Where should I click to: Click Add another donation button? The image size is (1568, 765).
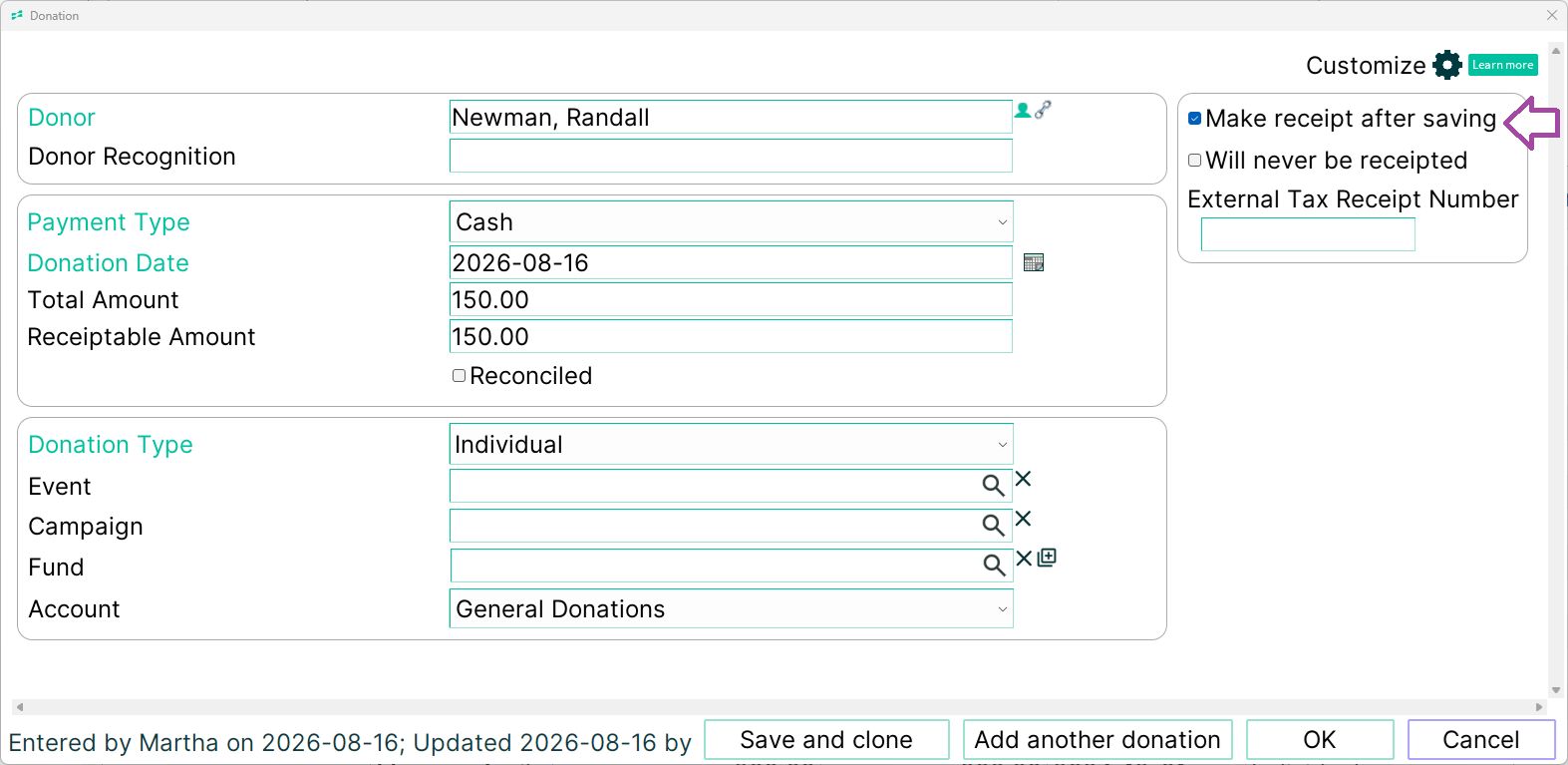[1098, 740]
